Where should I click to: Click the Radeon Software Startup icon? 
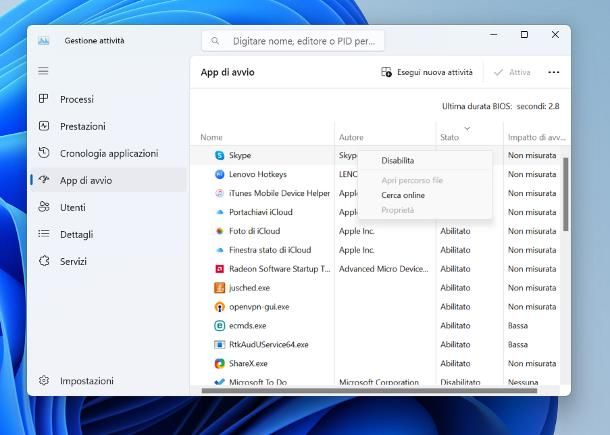[x=219, y=269]
